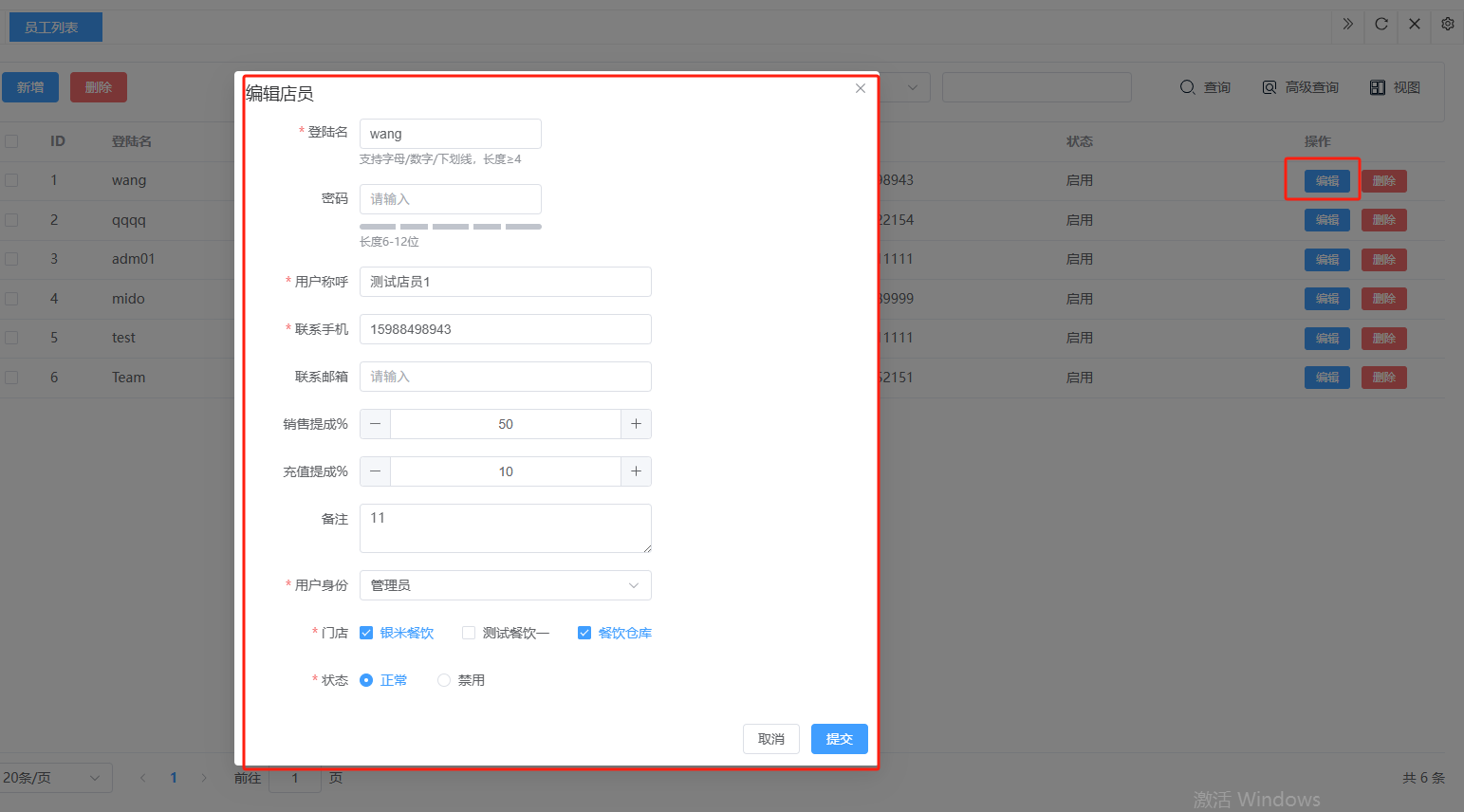Click the plus icon for 销售提成%
Screen dimensions: 1464x812
point(636,424)
